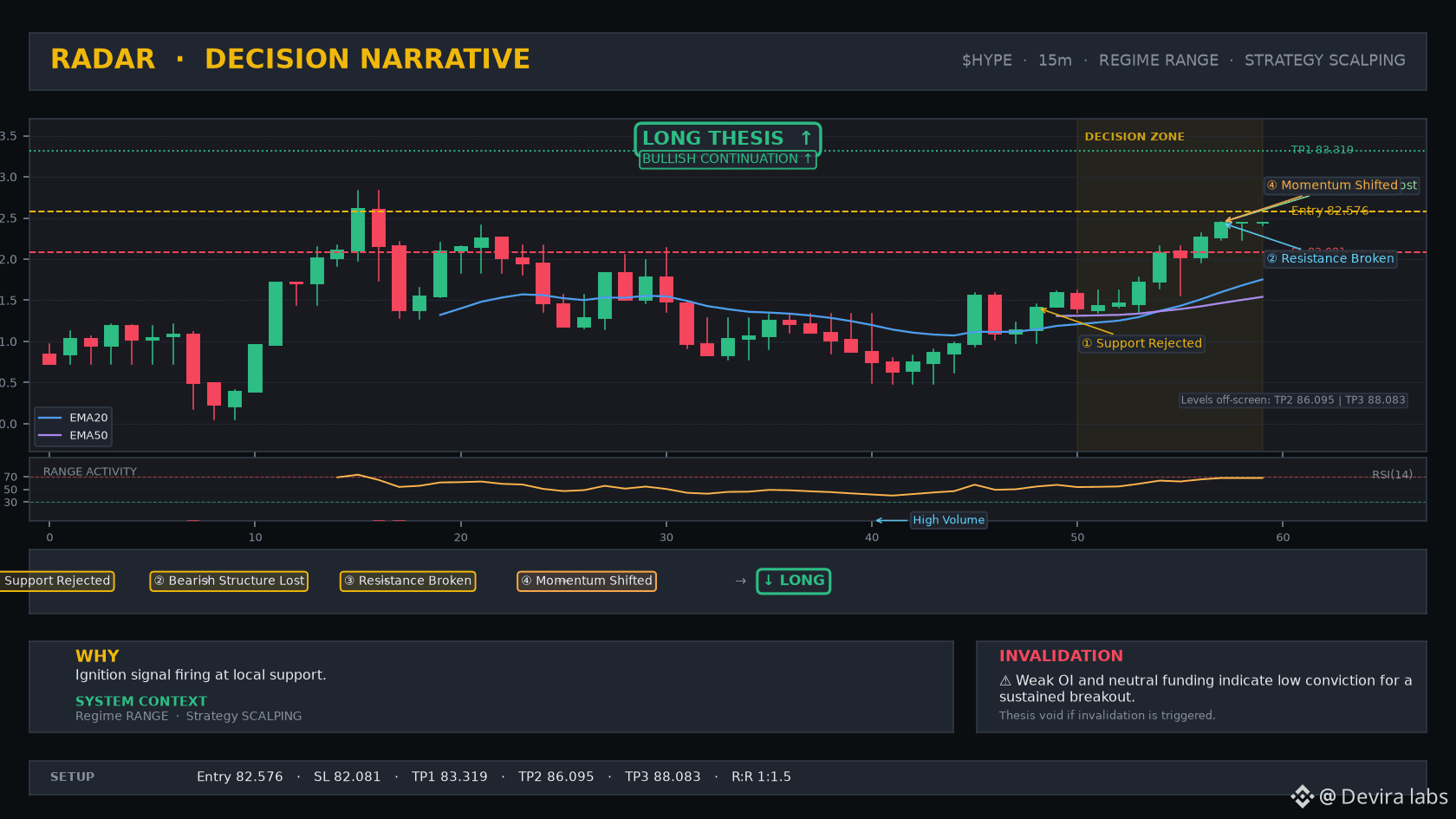Select the BULLISH CONTINUATION badge
Screen dimensions: 1456x819
click(728, 159)
